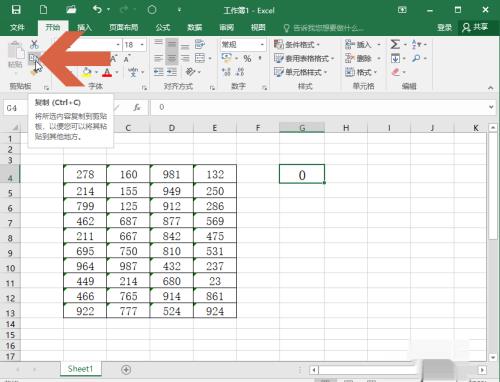Click the Share button
Screen dimensions: 500x382
point(475,27)
